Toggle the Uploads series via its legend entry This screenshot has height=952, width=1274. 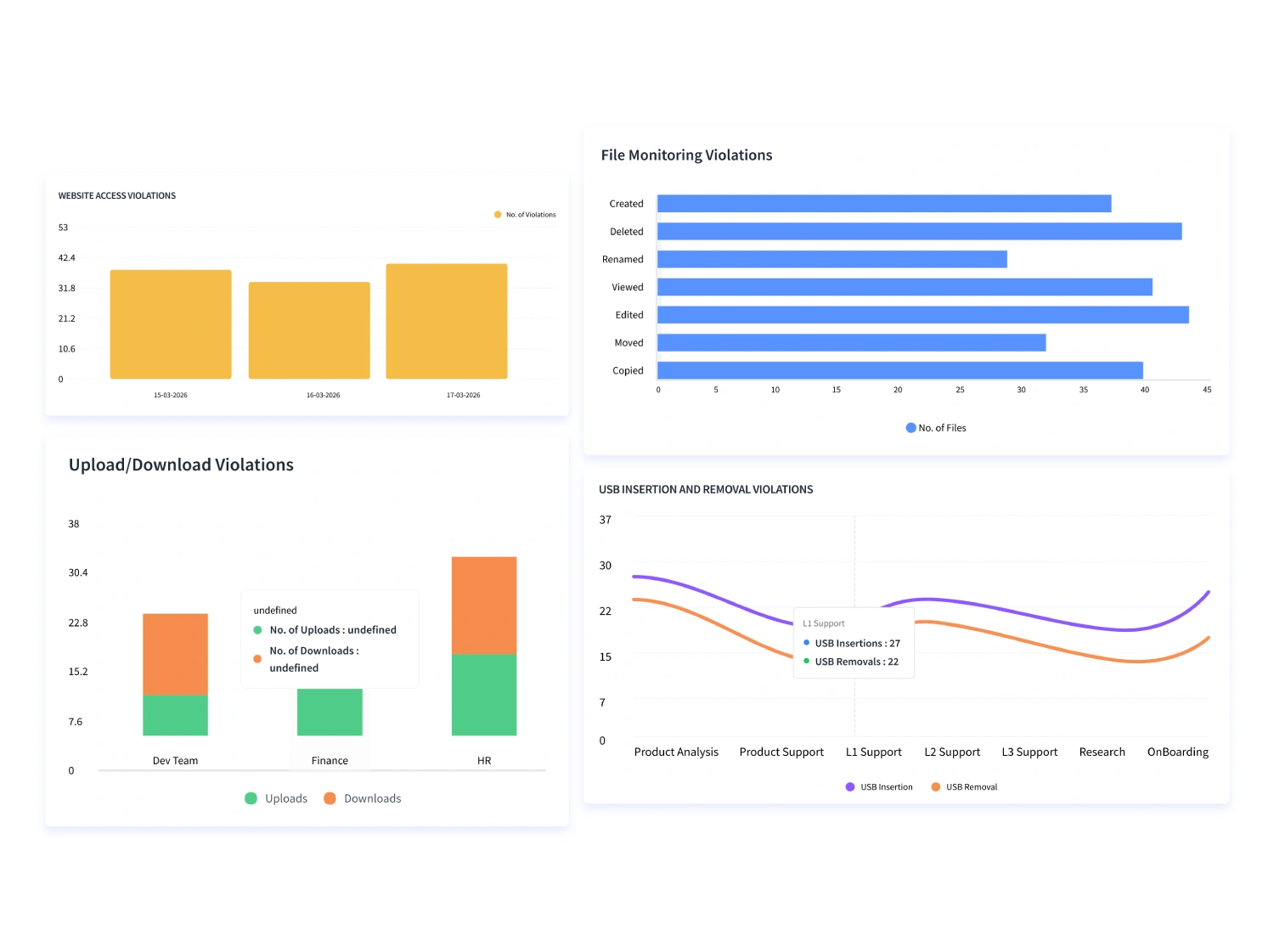(276, 798)
